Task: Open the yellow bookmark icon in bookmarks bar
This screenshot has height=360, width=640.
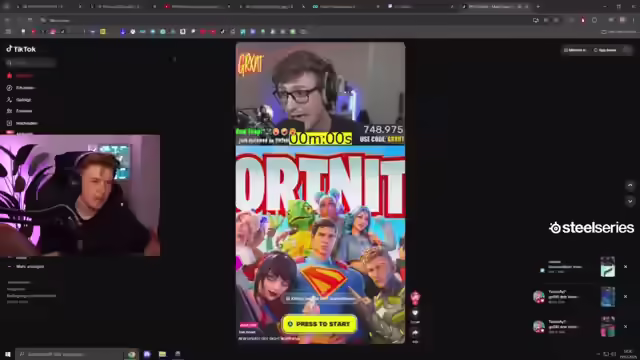Action: (x=102, y=31)
